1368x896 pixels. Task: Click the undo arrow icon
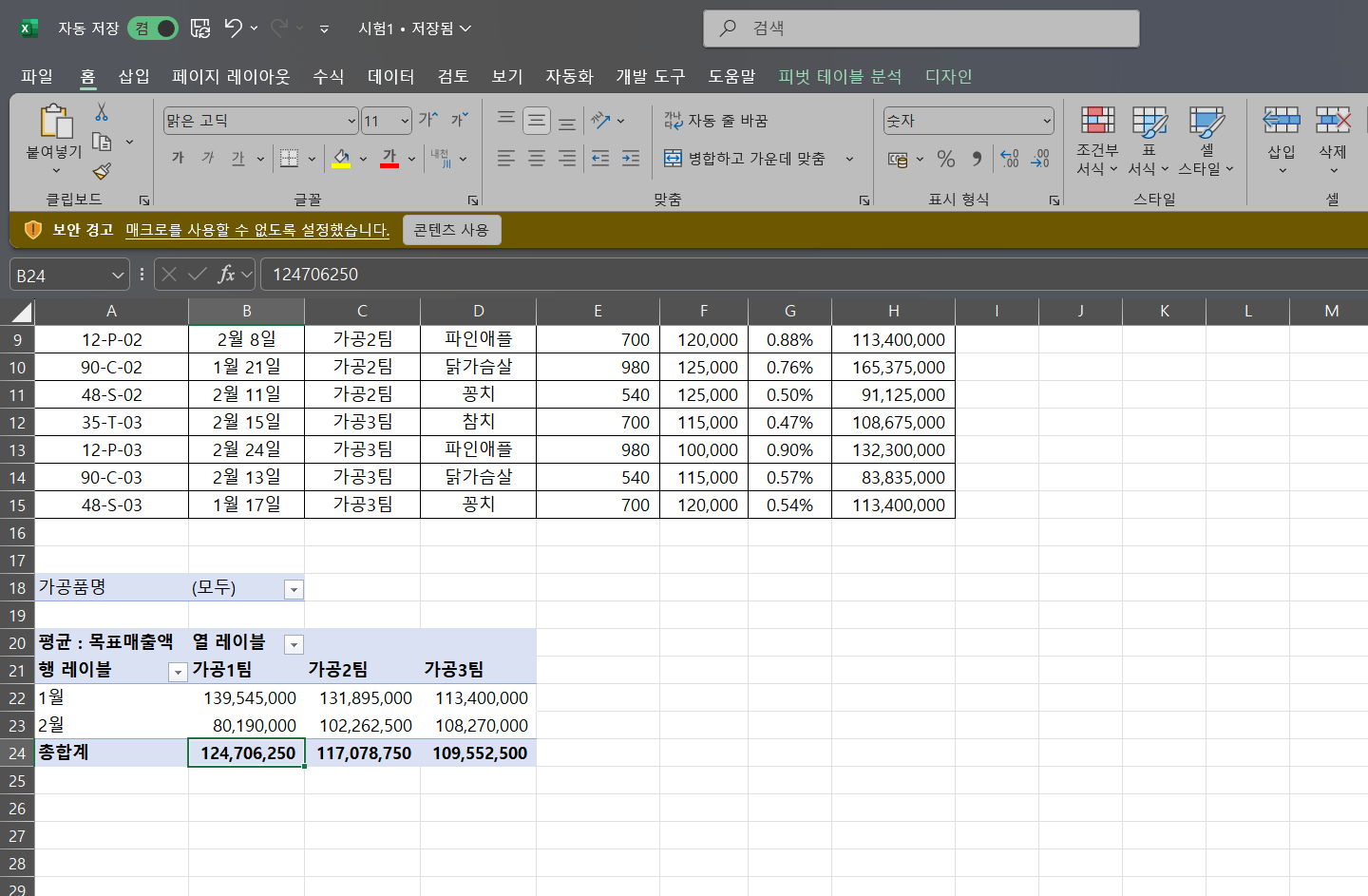point(234,29)
